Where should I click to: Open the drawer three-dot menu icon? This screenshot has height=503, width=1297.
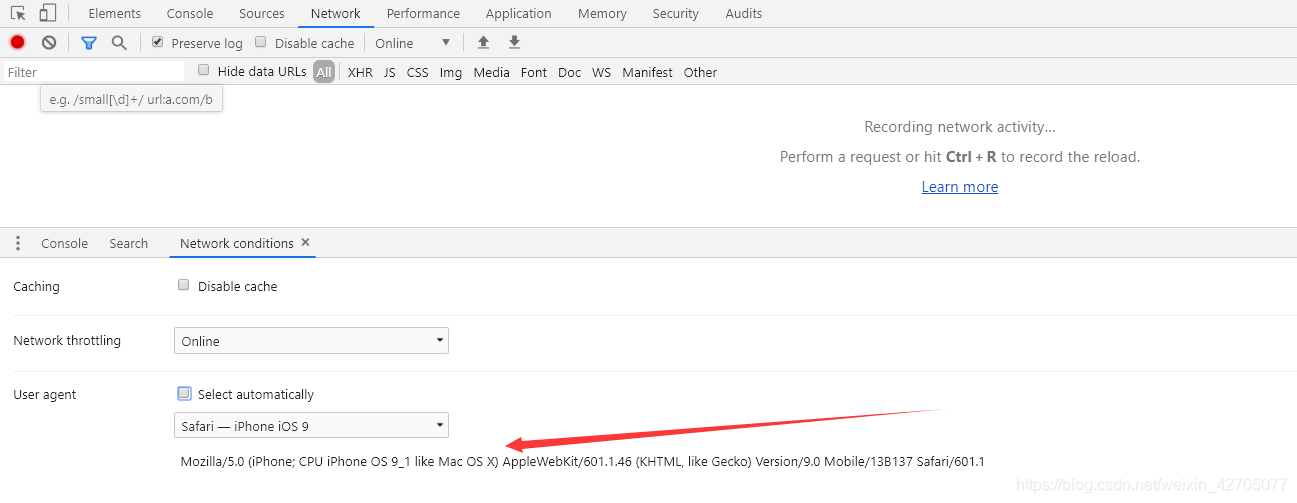click(x=18, y=243)
